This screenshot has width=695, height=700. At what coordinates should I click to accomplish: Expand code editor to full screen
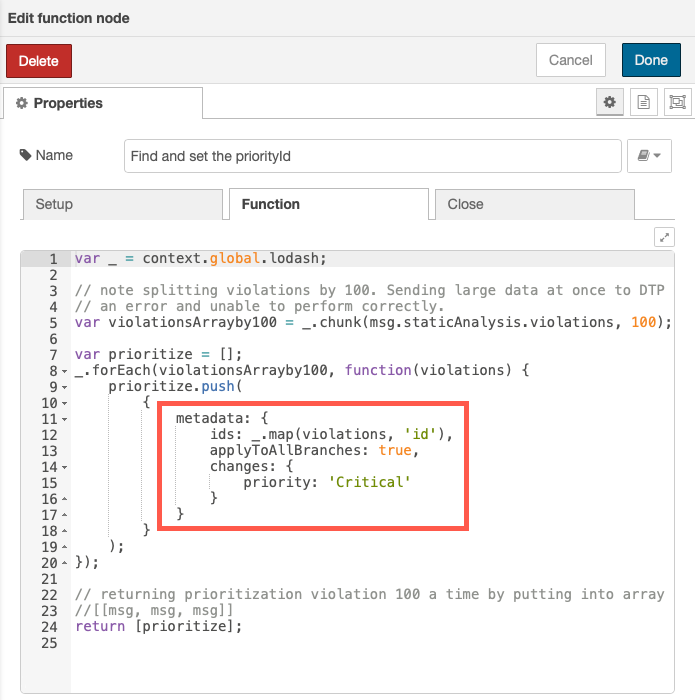pos(664,237)
